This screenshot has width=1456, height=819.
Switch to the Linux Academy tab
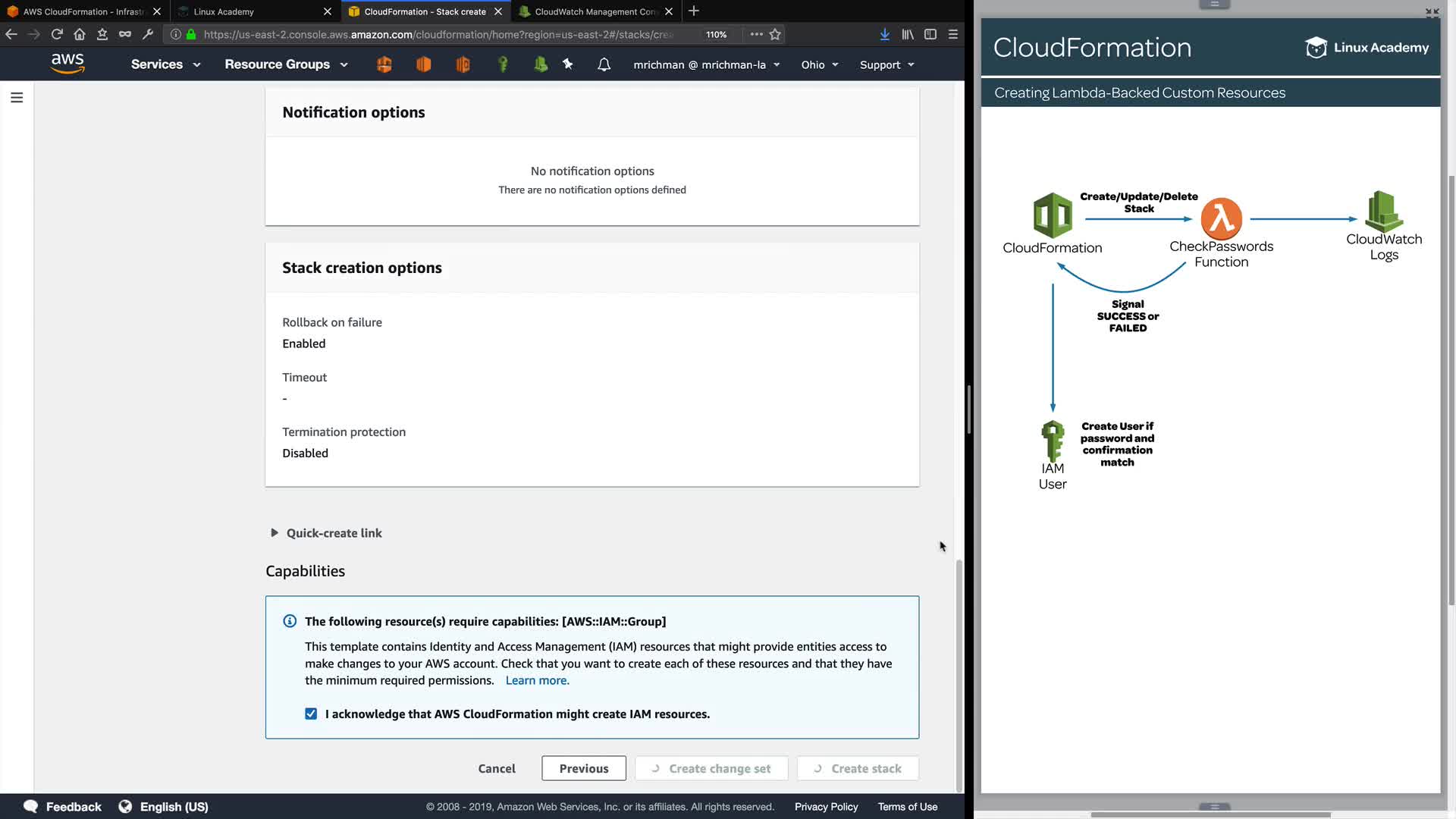pos(224,11)
